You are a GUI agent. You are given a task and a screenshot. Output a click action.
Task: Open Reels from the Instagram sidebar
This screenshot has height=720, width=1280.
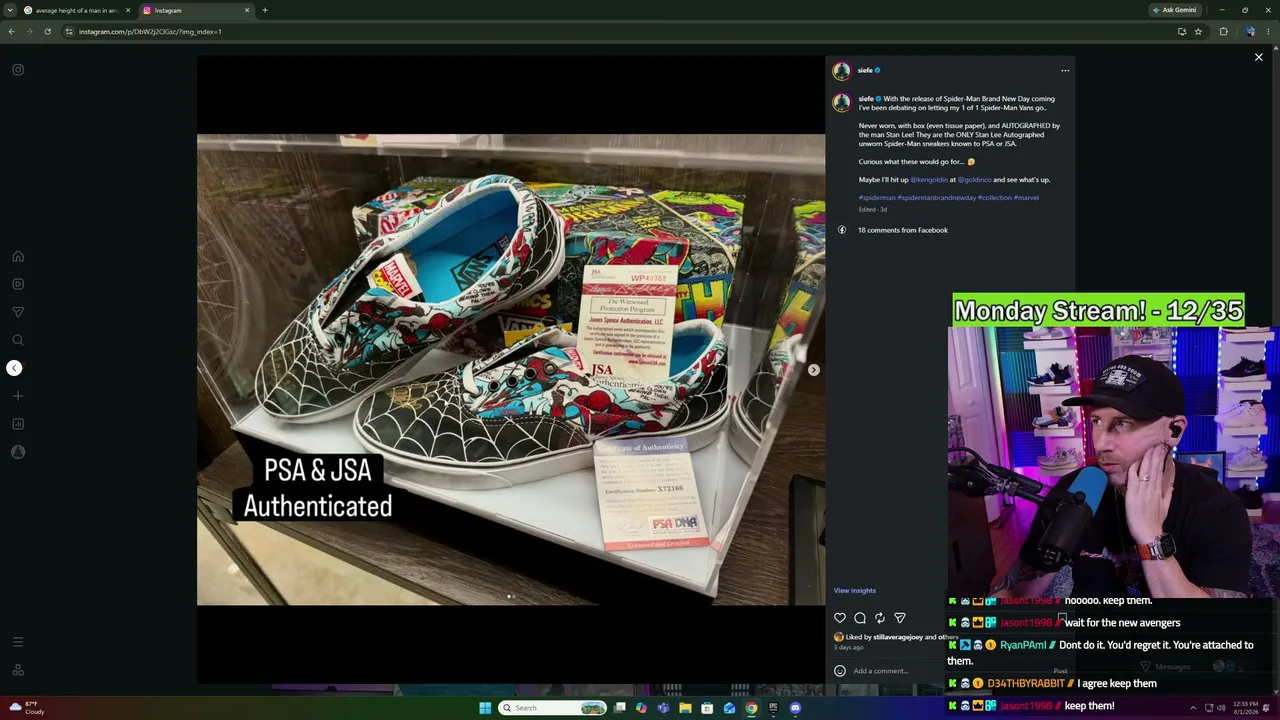[18, 284]
